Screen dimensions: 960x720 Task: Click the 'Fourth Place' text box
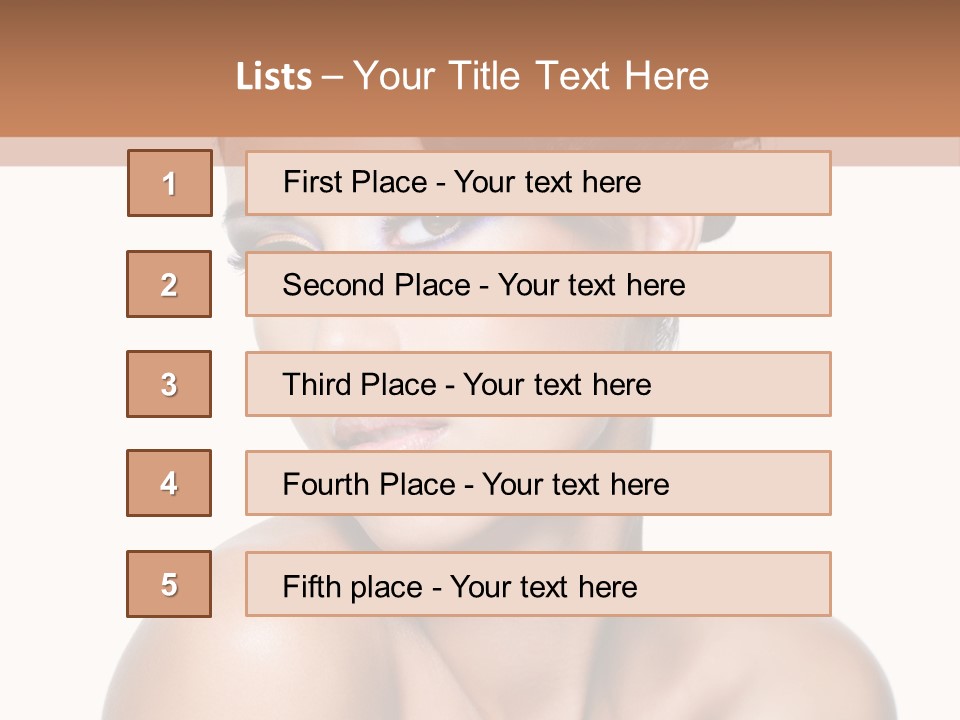point(538,484)
